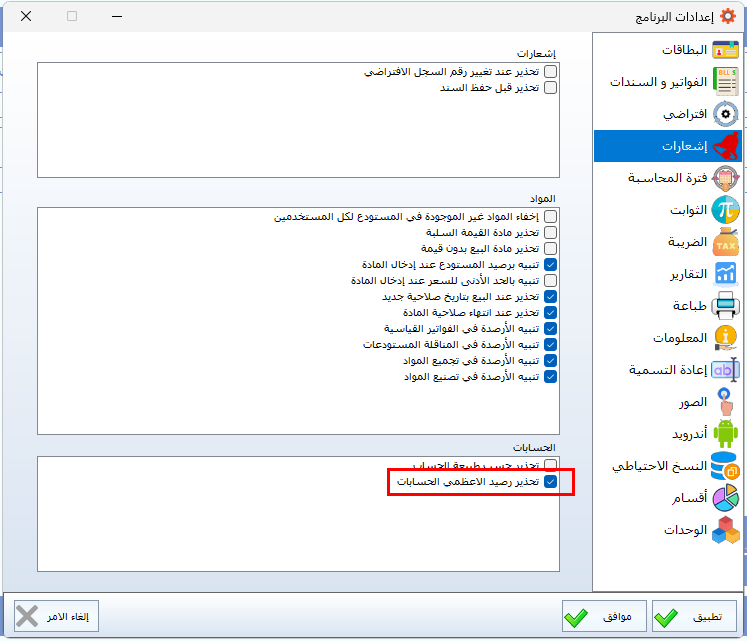Open the أندرويد Android robot icon
747x641 pixels.
(x=725, y=434)
